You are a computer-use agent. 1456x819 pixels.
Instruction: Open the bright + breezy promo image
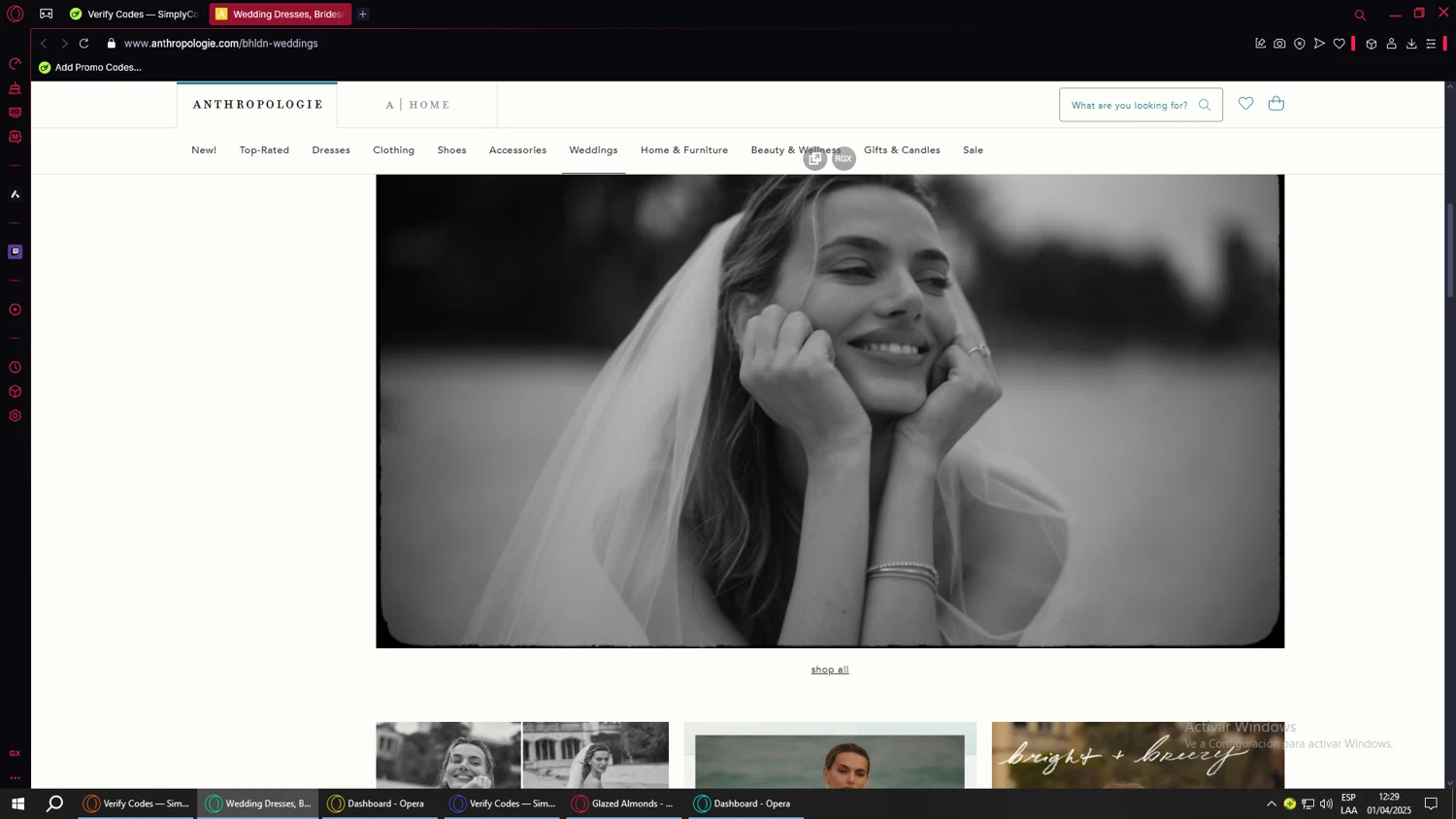(1138, 755)
